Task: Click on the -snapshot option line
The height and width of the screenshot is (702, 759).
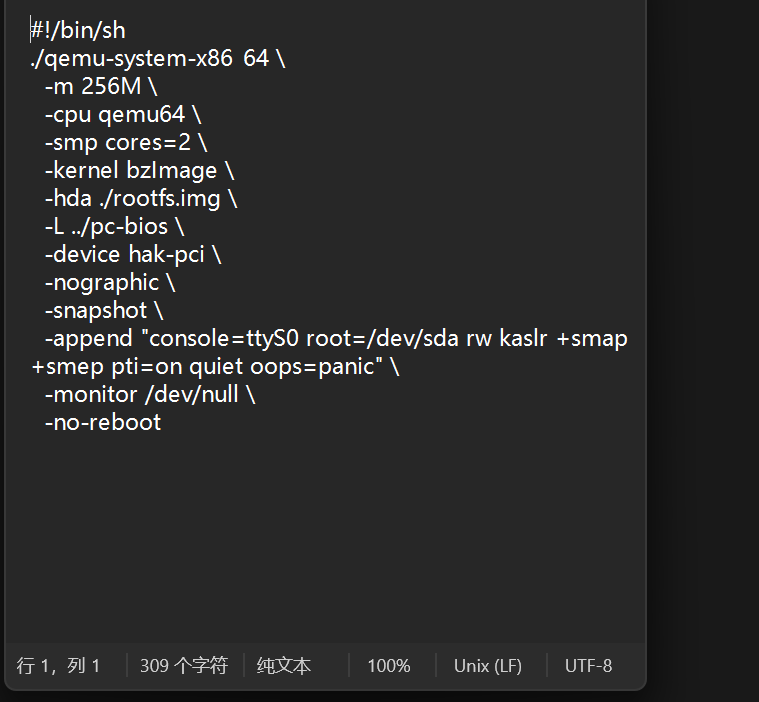Action: pos(103,311)
